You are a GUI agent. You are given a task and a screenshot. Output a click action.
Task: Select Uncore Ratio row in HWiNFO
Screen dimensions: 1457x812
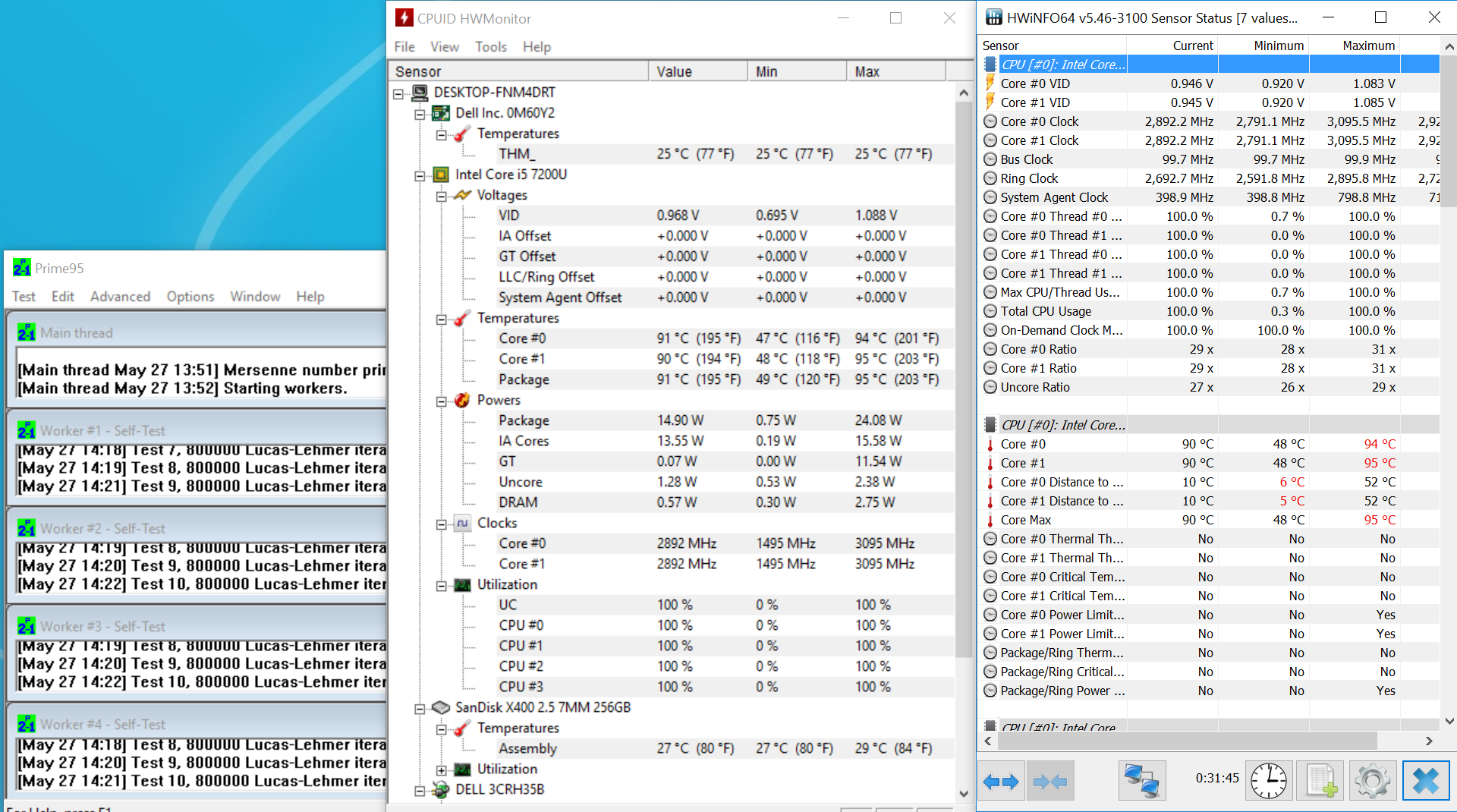click(1209, 387)
